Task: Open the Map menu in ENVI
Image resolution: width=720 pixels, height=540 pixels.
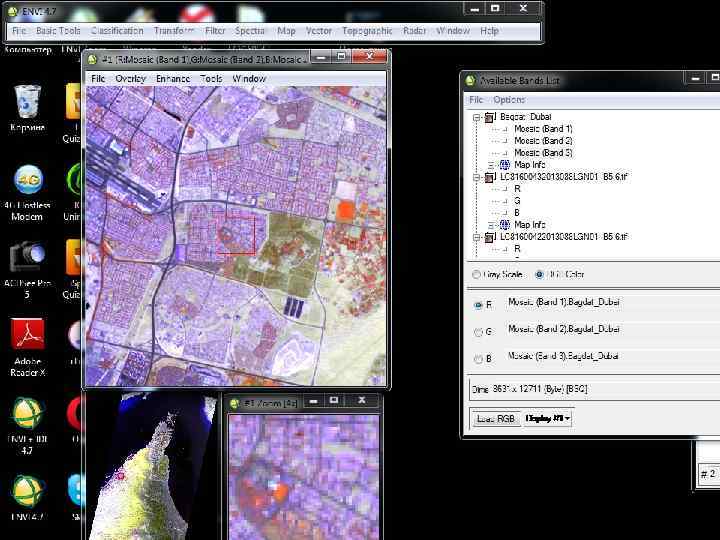Action: coord(286,31)
